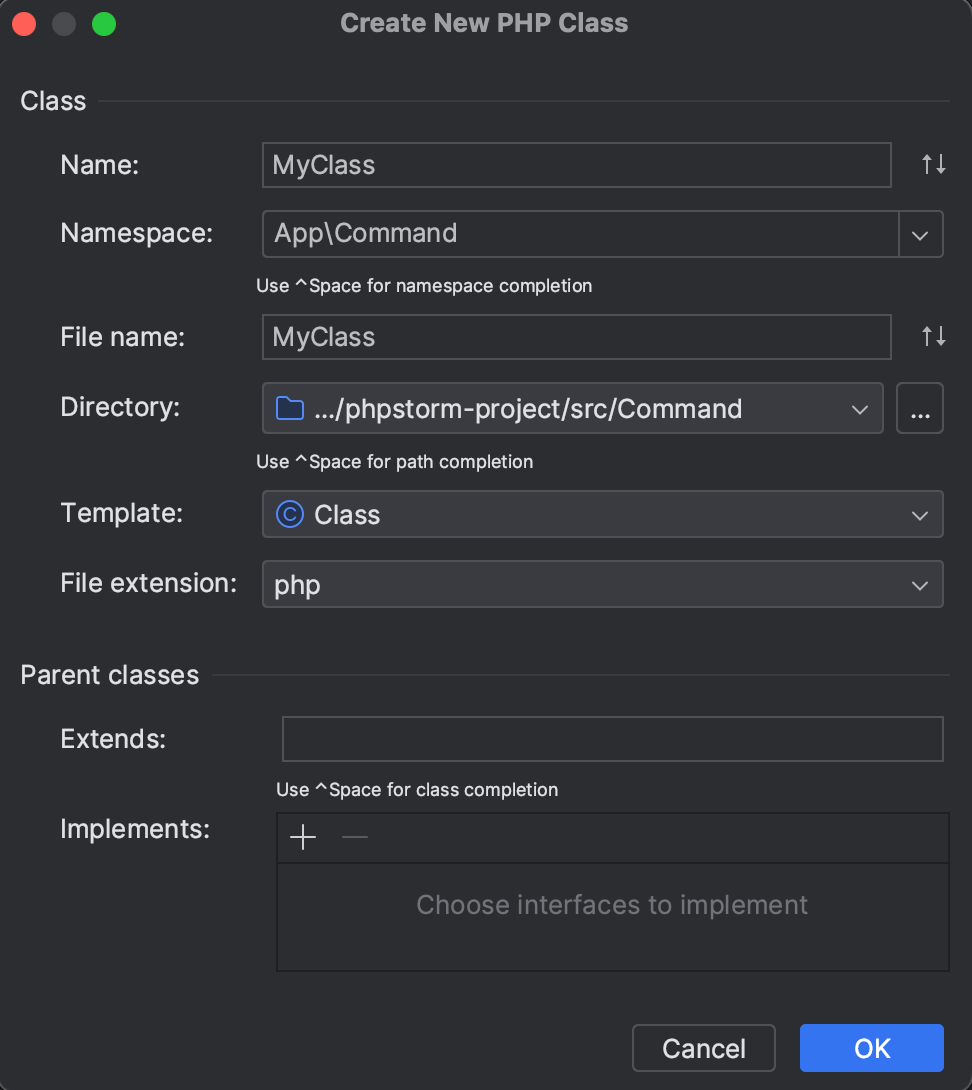The height and width of the screenshot is (1090, 972).
Task: Click the Choose interfaces to implement area
Action: (611, 905)
